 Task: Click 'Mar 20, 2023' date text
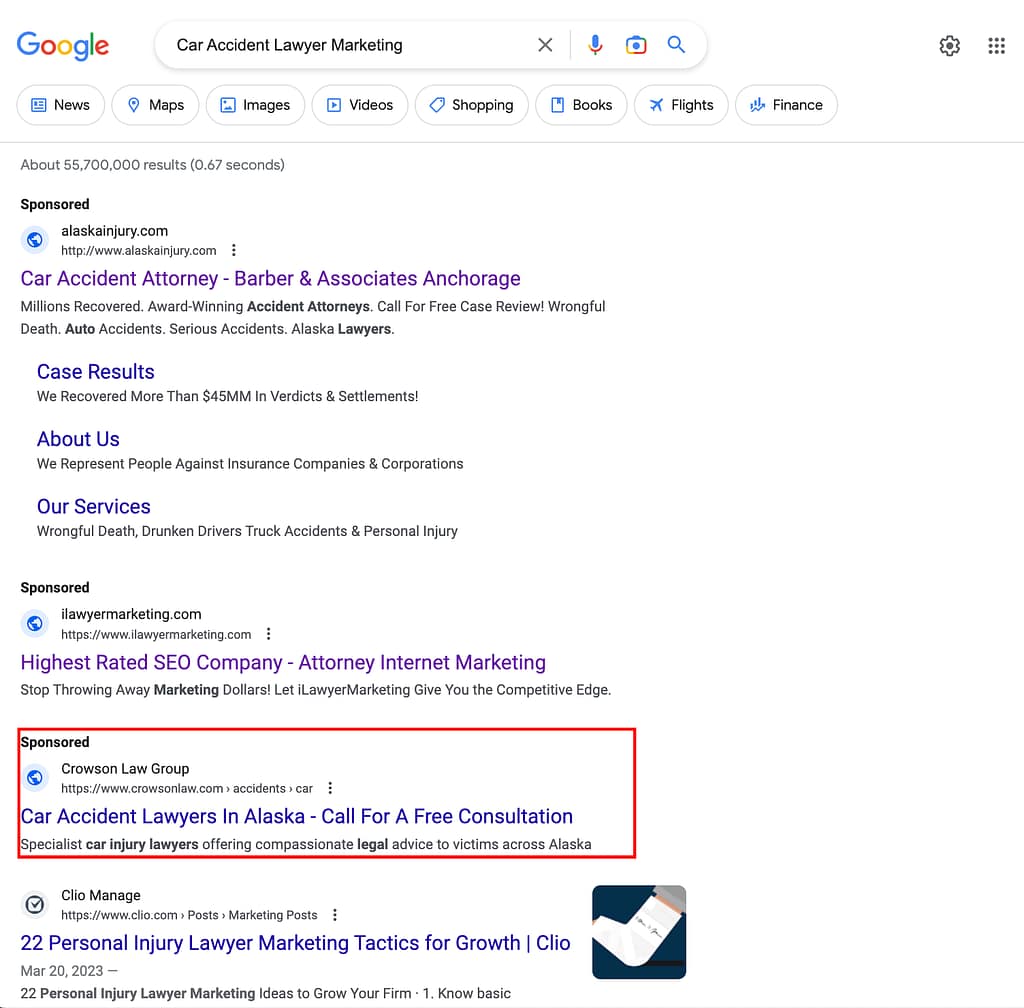(61, 971)
